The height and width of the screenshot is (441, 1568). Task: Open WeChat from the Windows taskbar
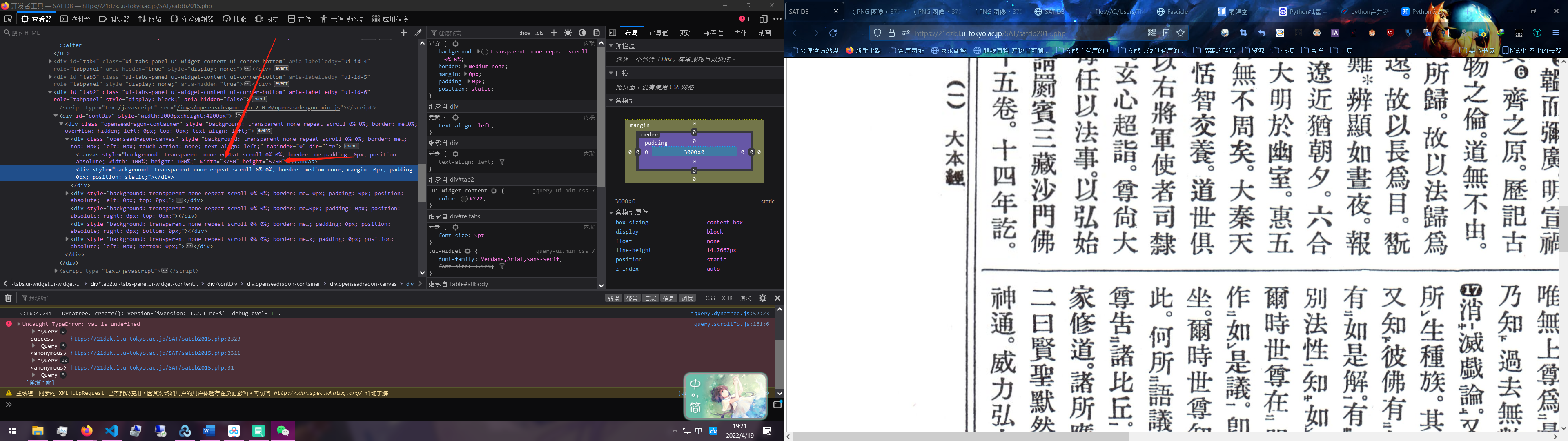tap(283, 431)
